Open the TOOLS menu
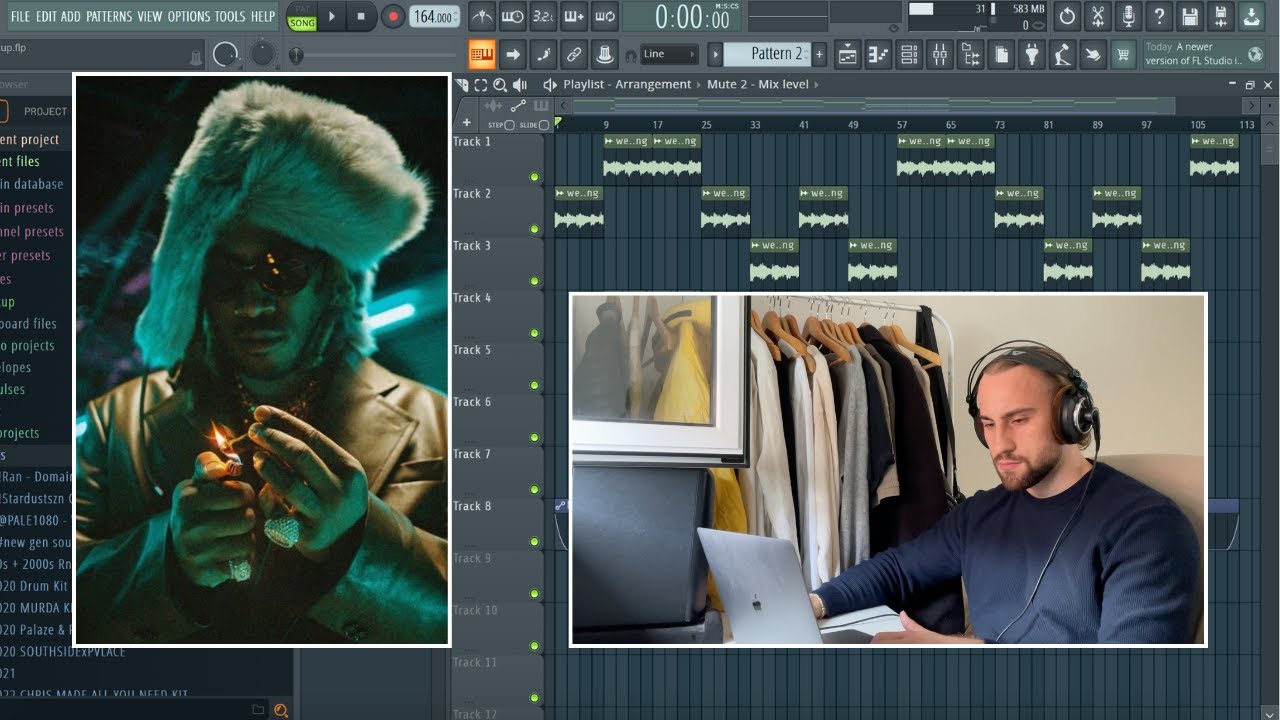The height and width of the screenshot is (720, 1280). tap(230, 16)
